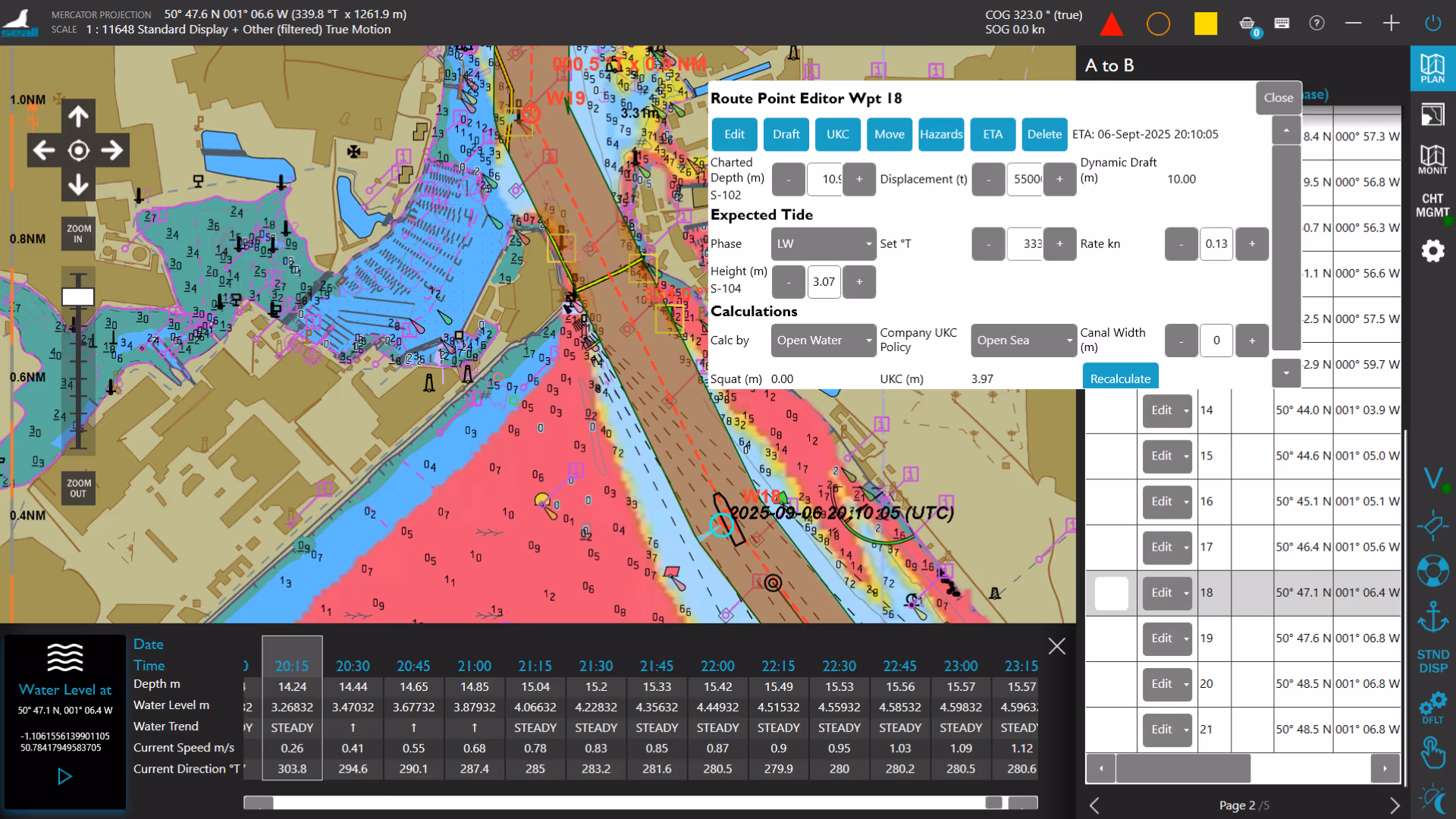Click the yellow square status indicator
This screenshot has width=1456, height=819.
1205,24
